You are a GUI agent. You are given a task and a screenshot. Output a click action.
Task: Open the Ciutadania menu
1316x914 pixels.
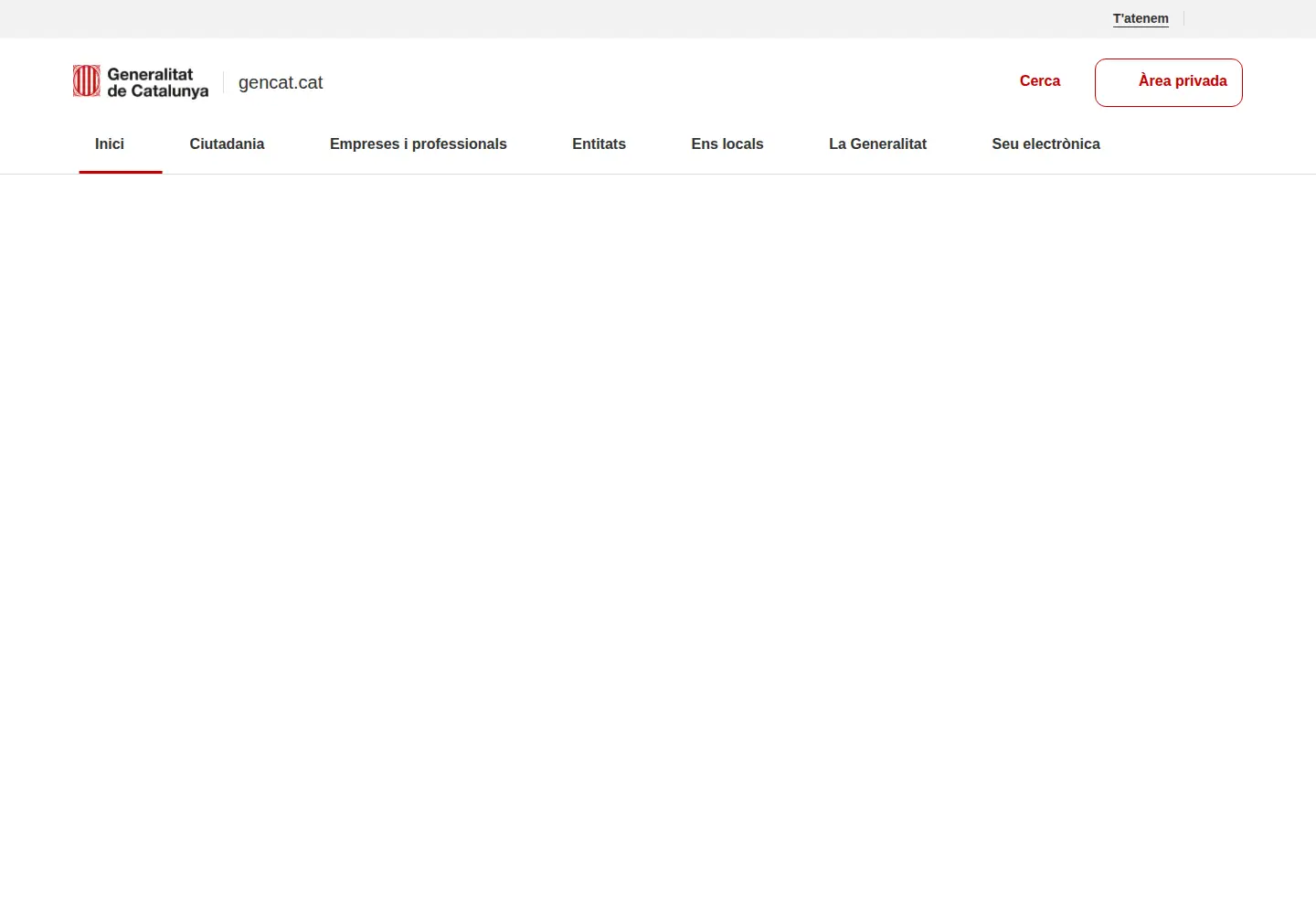coord(227,144)
